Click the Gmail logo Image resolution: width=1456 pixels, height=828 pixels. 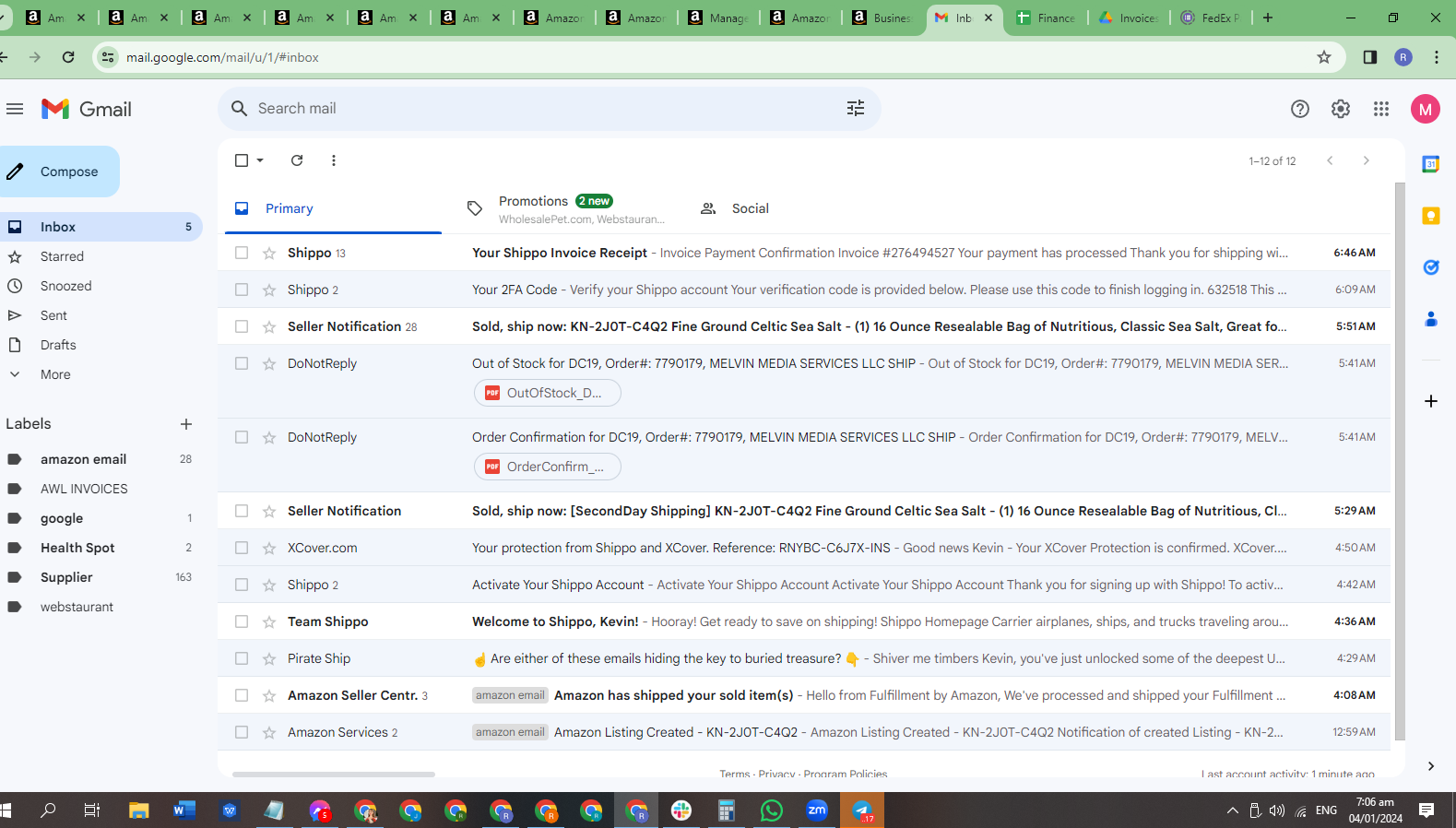pyautogui.click(x=87, y=109)
